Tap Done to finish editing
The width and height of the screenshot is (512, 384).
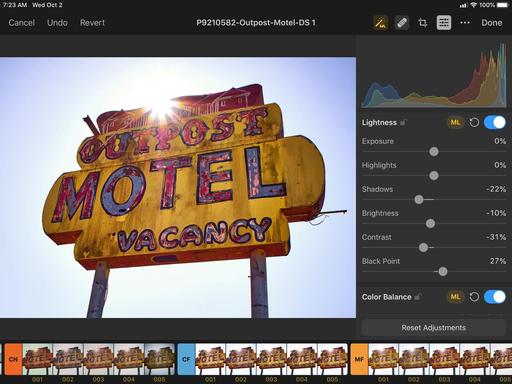492,23
